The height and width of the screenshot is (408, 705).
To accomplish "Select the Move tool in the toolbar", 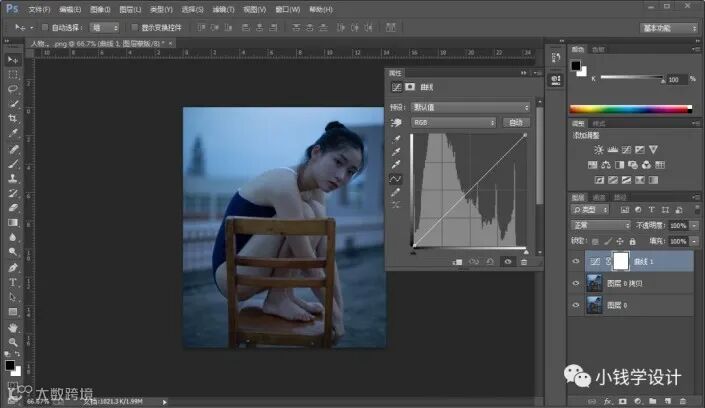I will click(13, 59).
